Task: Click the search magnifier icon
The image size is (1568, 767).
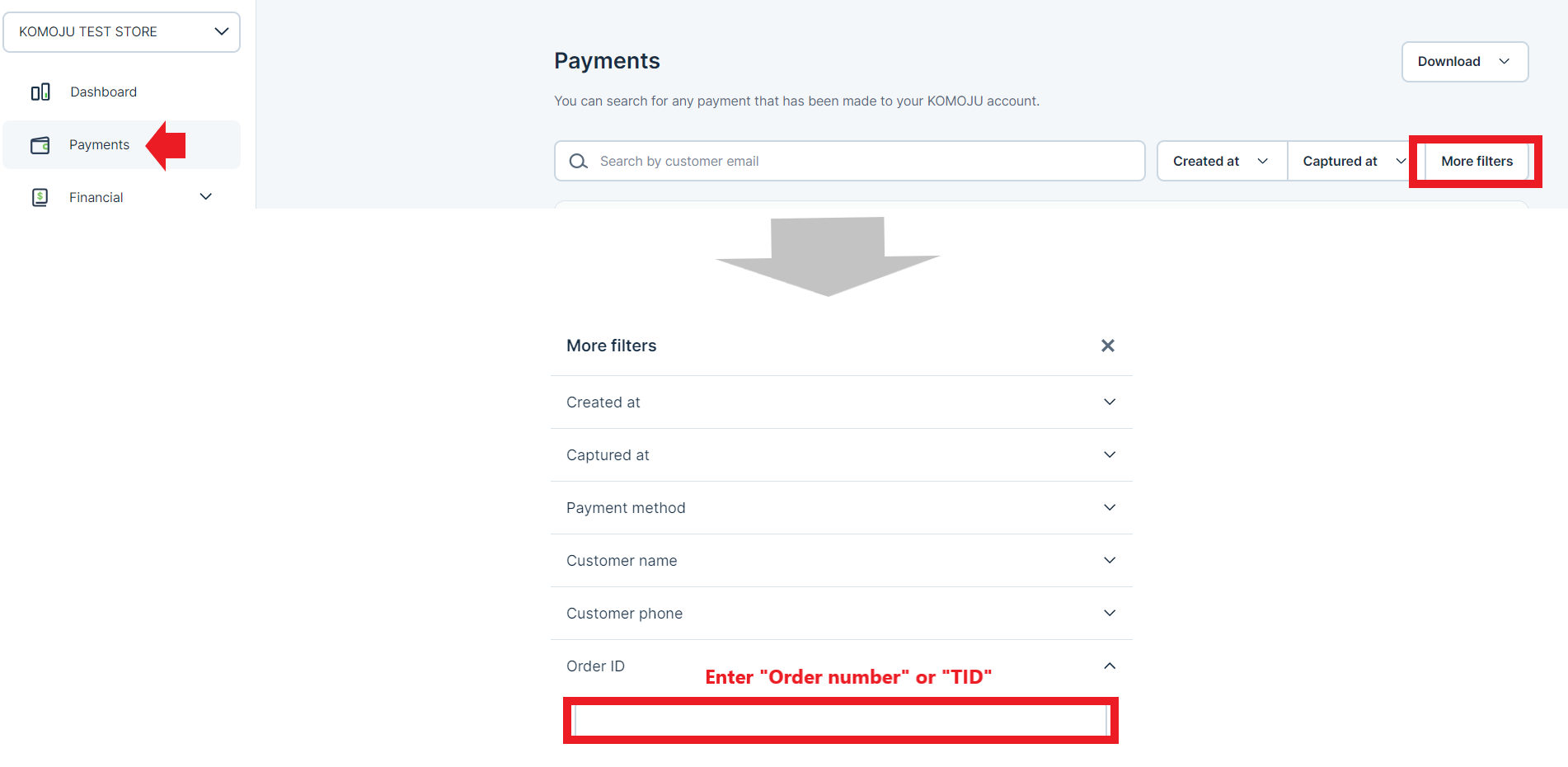Action: [x=579, y=162]
